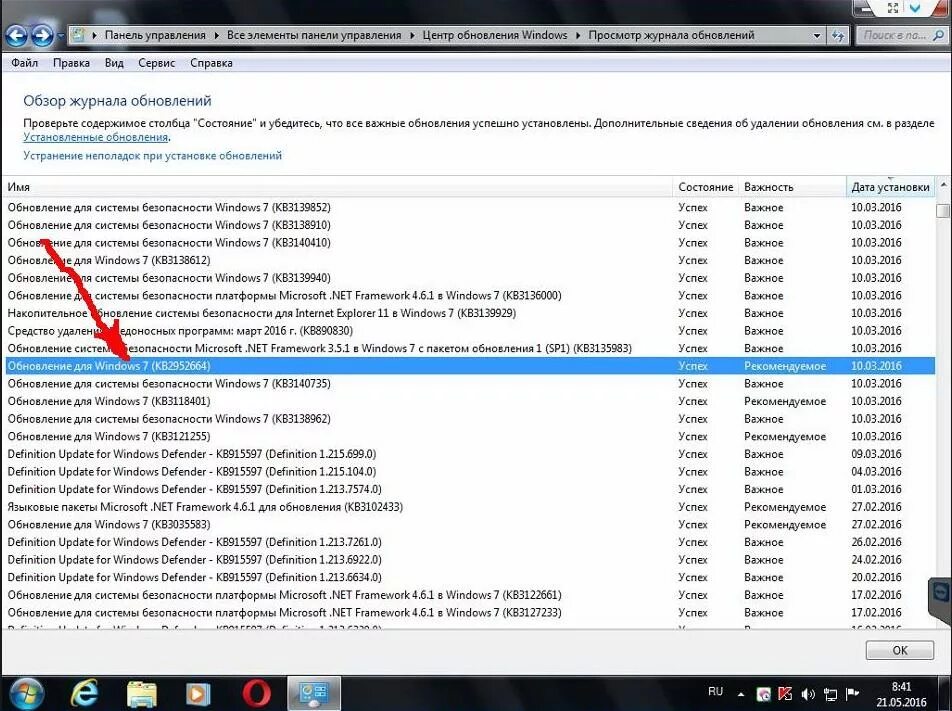Image resolution: width=952 pixels, height=711 pixels.
Task: Select row Обновление для Windows 7 (KB3118401)
Action: click(469, 401)
